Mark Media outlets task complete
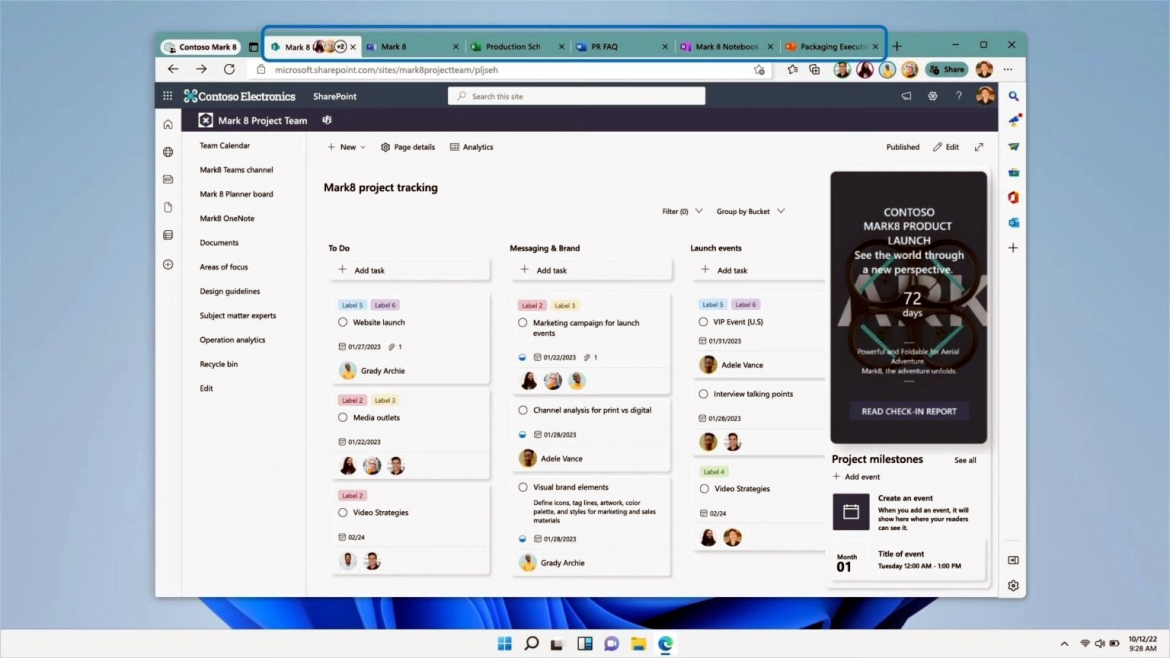 342,418
